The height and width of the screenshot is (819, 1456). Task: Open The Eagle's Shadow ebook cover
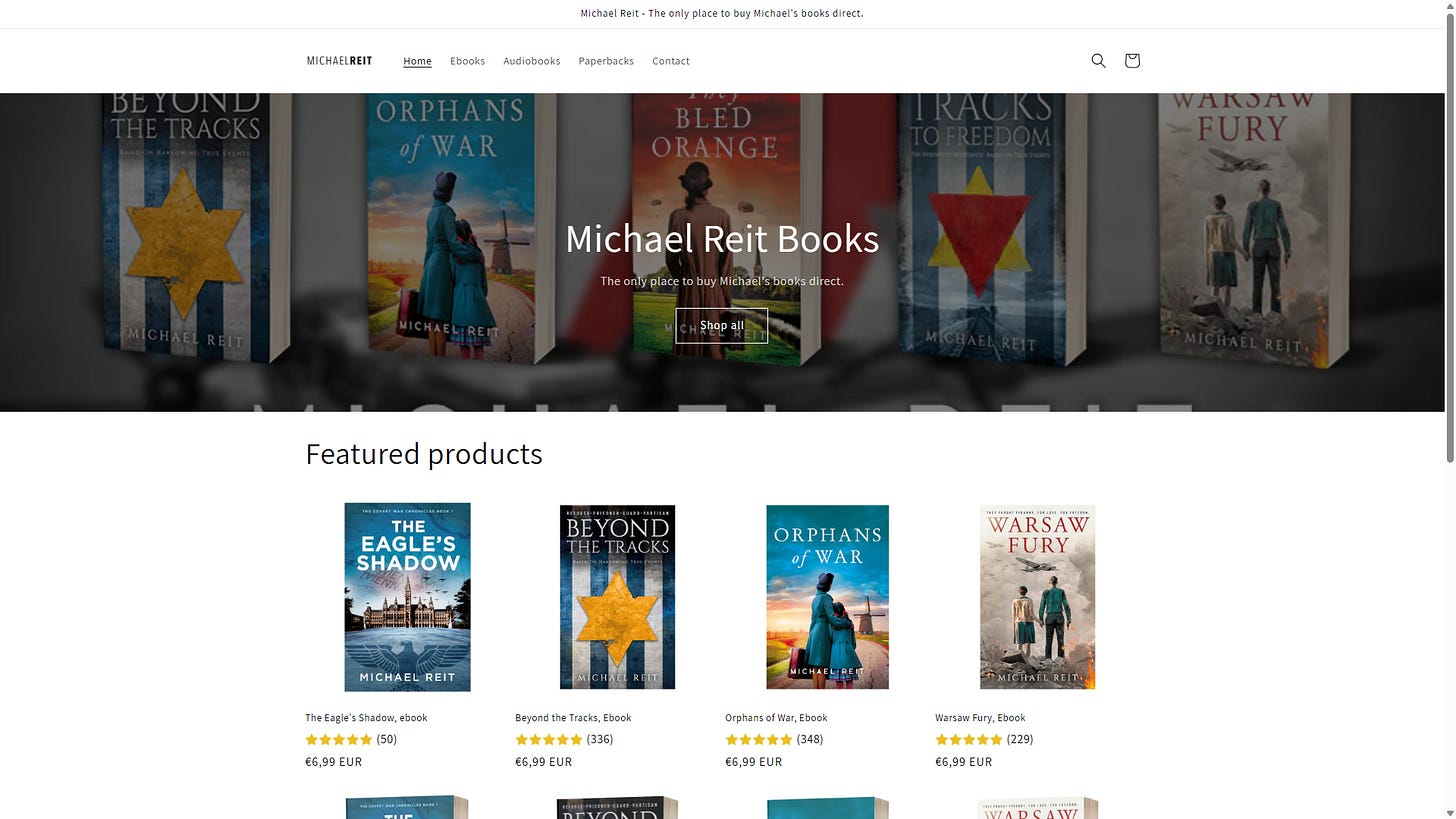407,597
